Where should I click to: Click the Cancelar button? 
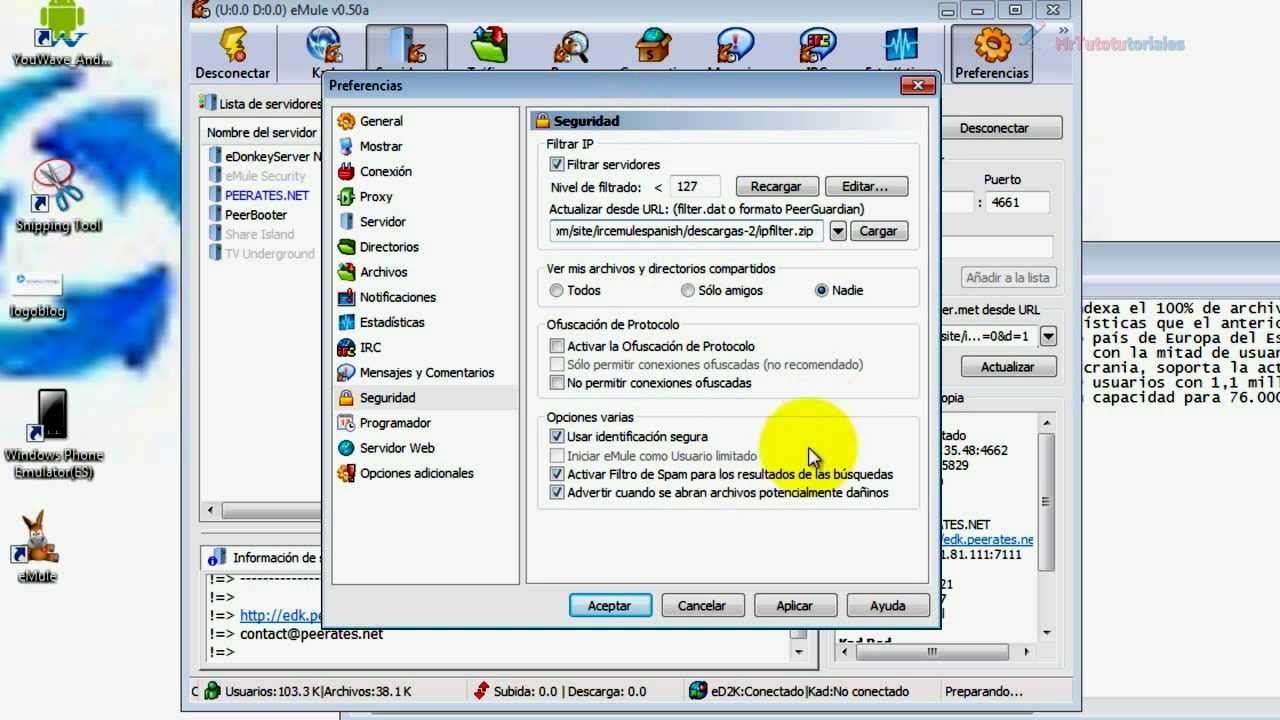point(702,606)
